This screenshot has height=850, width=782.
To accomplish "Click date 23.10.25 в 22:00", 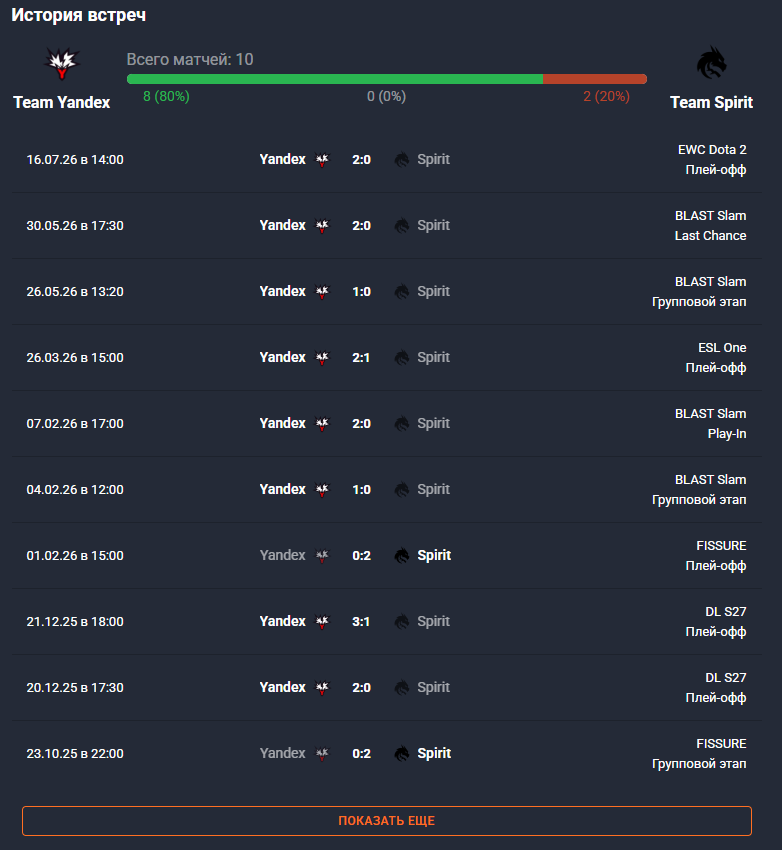I will click(x=75, y=754).
